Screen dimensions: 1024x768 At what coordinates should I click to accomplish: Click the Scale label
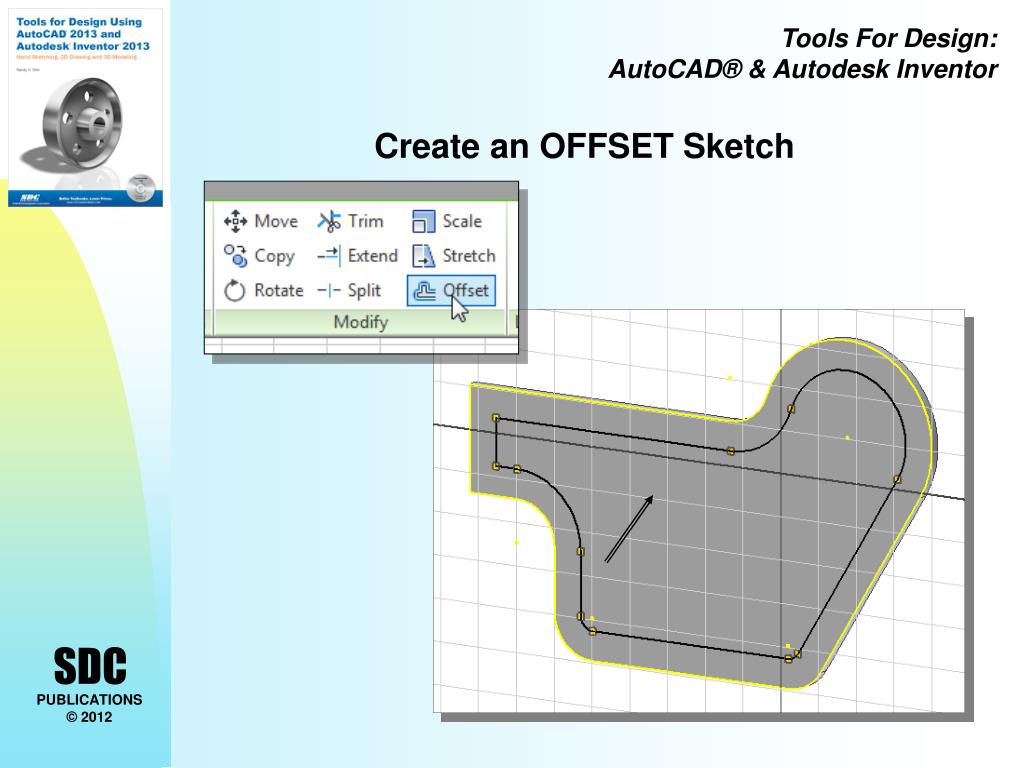click(462, 221)
